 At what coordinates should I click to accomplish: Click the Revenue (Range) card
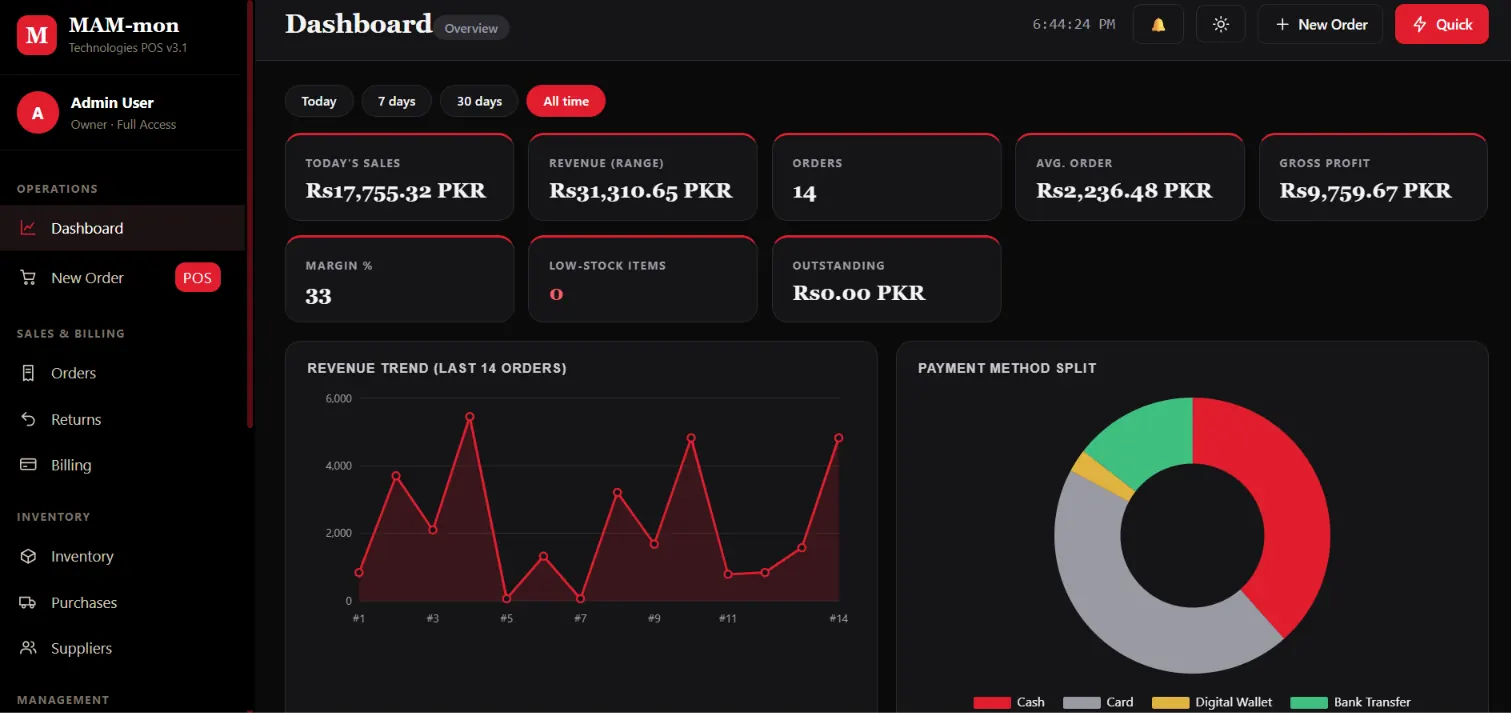(642, 177)
